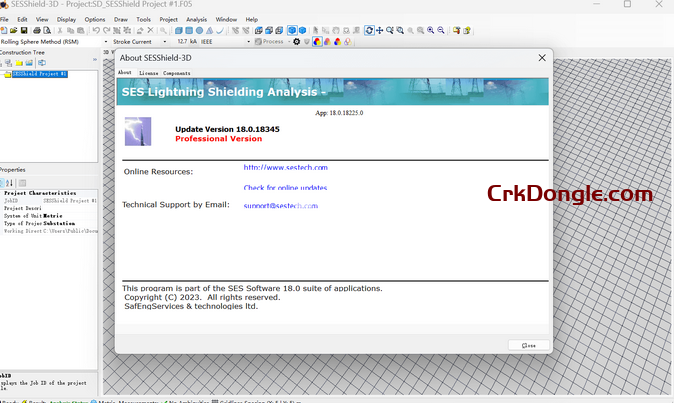Open the http://www.sestech.com link

(x=285, y=167)
